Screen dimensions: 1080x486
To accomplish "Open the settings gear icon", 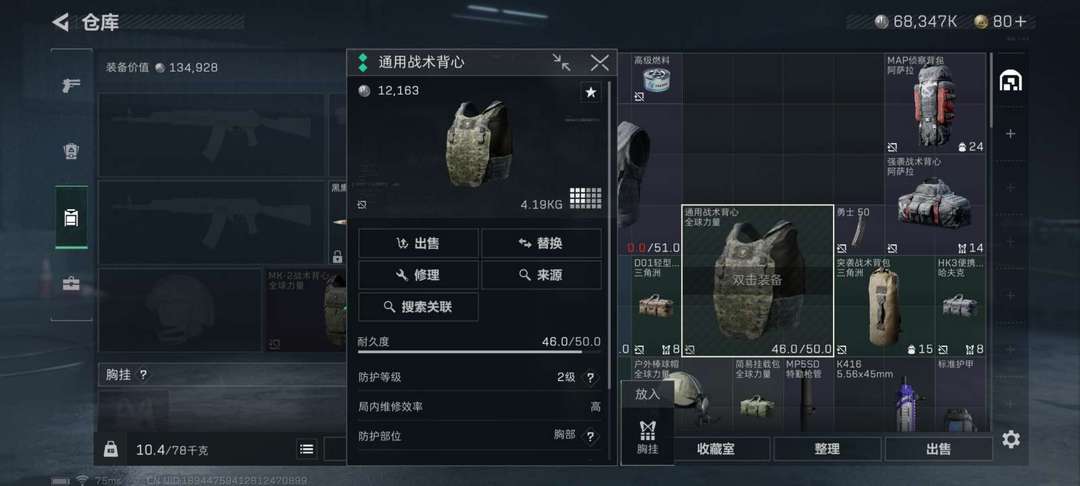I will [x=1010, y=439].
